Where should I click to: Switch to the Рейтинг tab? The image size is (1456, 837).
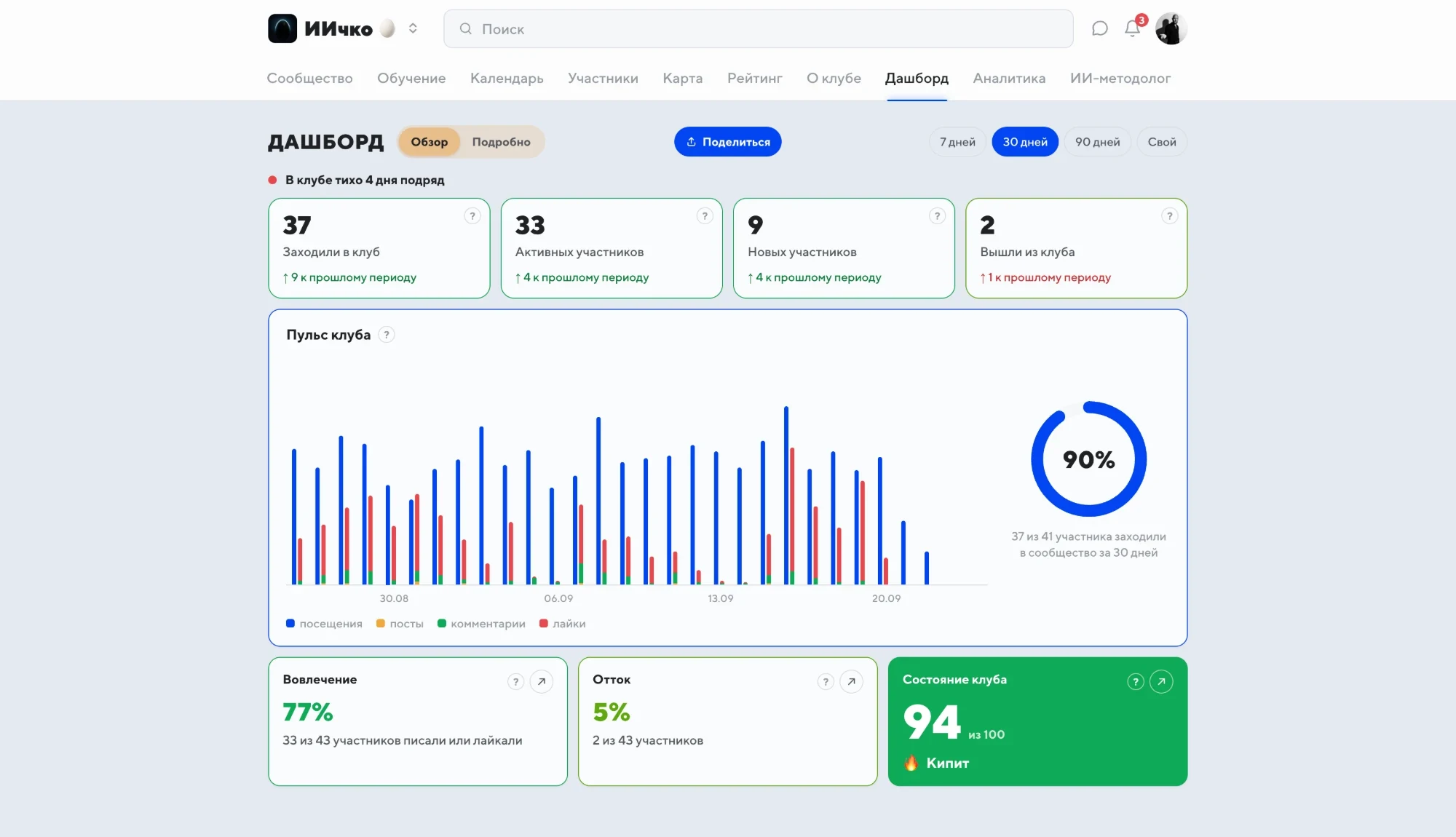(x=754, y=78)
